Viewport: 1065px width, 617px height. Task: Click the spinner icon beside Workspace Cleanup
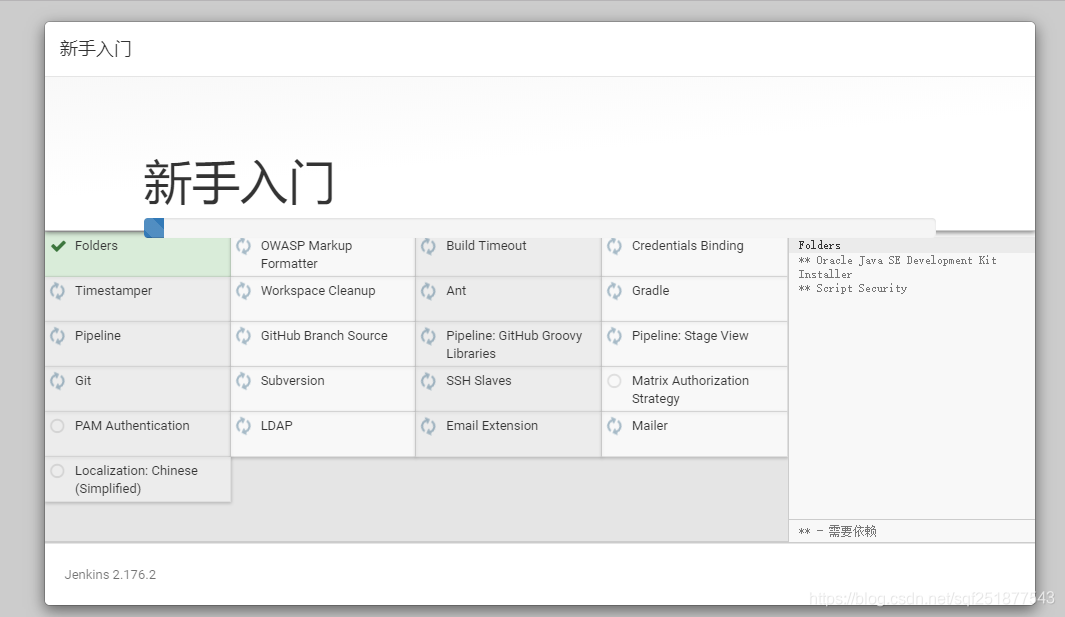point(243,291)
